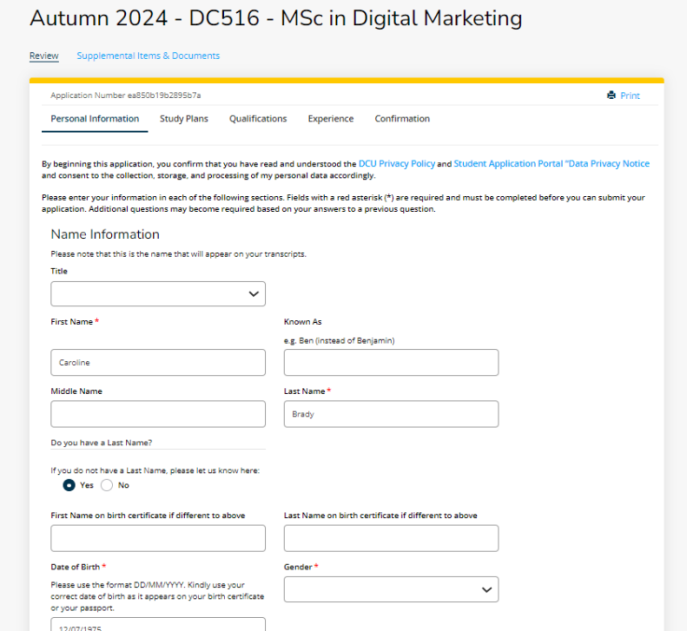Open Student Application Portal Data Privacy Notice

(551, 163)
